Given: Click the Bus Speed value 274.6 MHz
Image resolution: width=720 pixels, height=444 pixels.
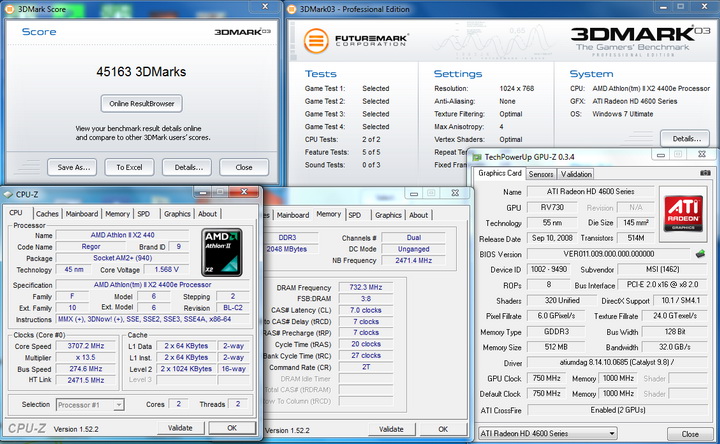Looking at the screenshot, I should 86,369.
